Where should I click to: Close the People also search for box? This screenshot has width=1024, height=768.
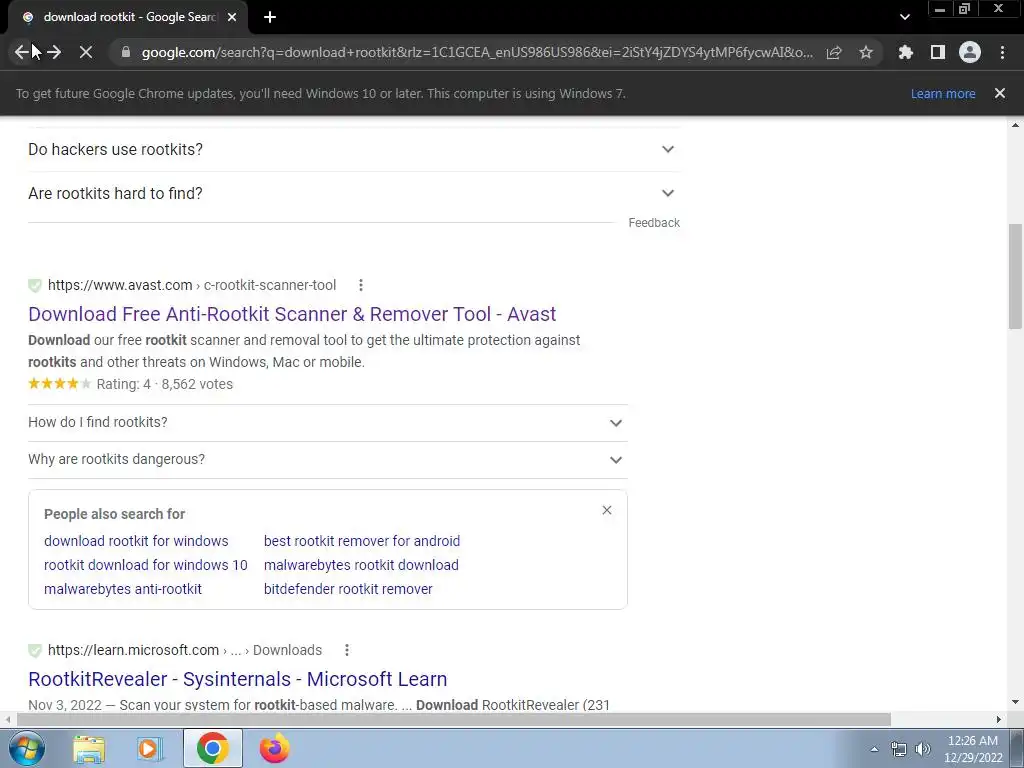pyautogui.click(x=607, y=510)
